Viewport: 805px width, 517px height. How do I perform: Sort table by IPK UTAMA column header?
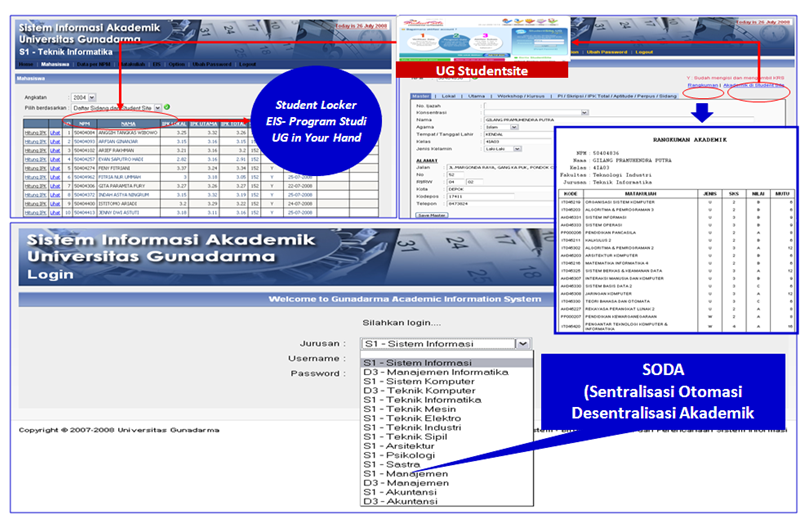click(204, 124)
